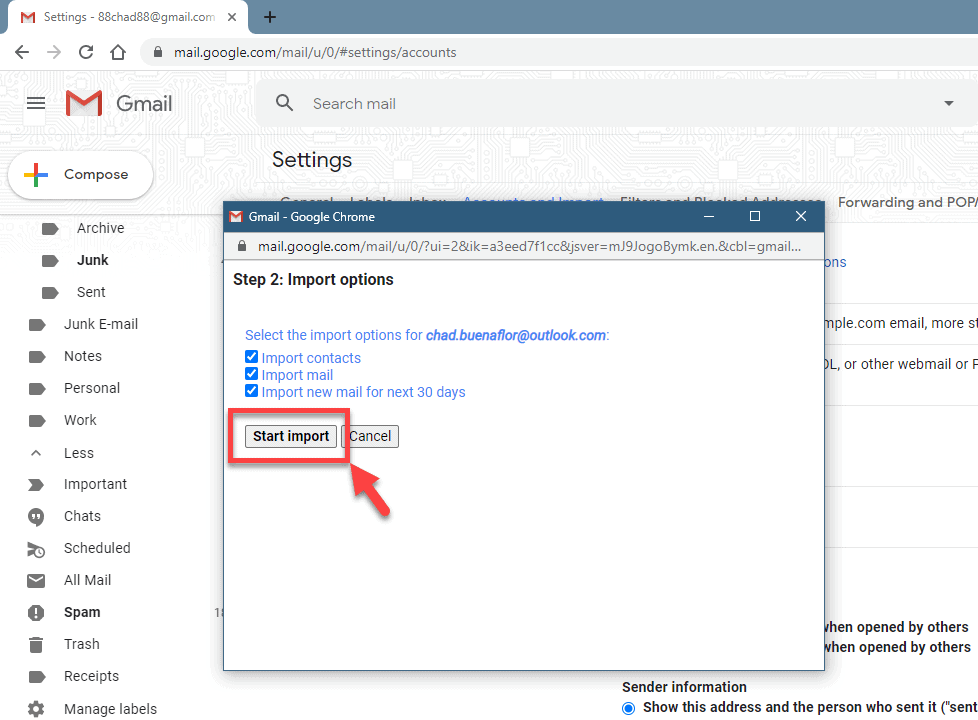The width and height of the screenshot is (978, 720).
Task: Click main browser address bar
Action: tap(561, 52)
